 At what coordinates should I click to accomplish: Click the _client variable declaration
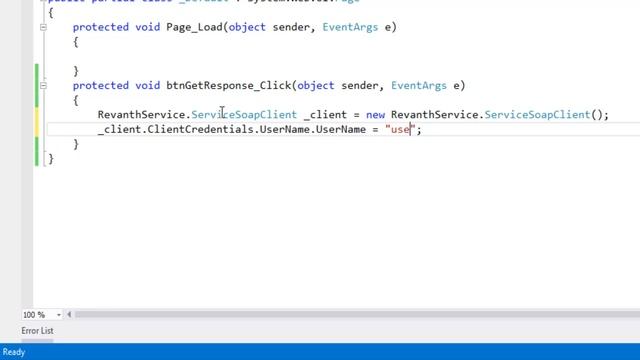pos(325,115)
